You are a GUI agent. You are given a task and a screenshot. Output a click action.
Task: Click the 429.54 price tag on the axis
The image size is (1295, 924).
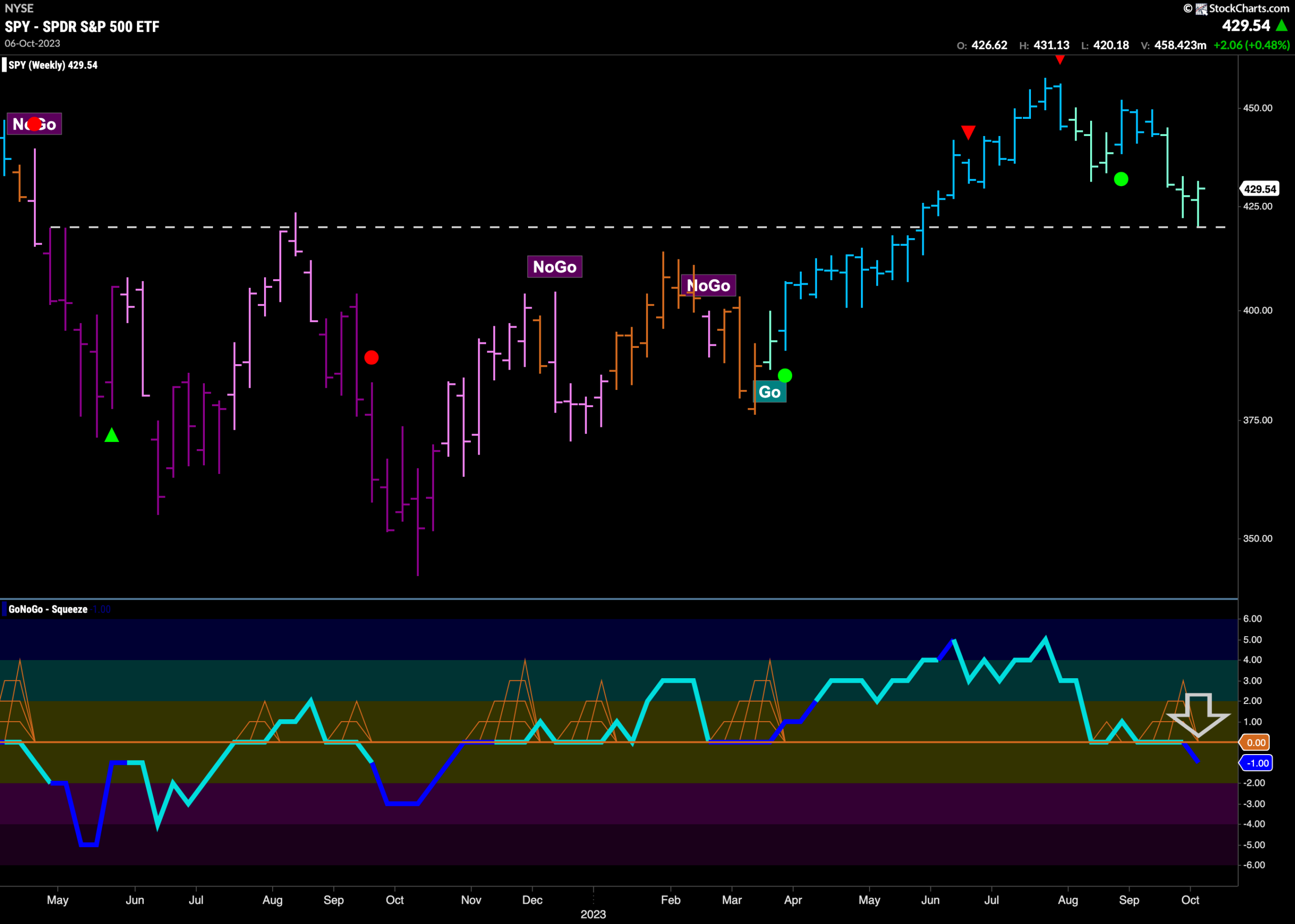1259,189
